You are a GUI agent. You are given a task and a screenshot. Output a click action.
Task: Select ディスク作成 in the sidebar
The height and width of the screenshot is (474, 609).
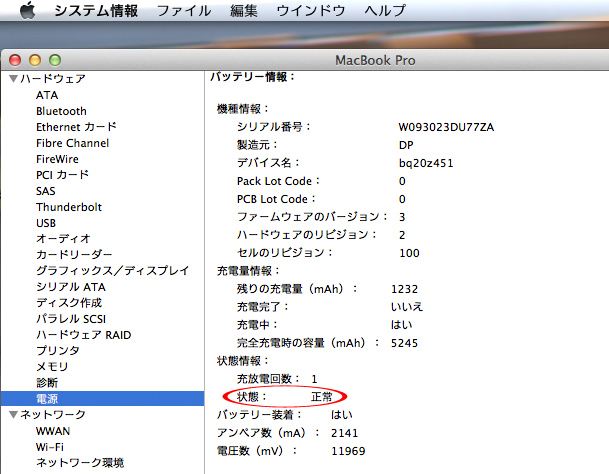coord(69,303)
